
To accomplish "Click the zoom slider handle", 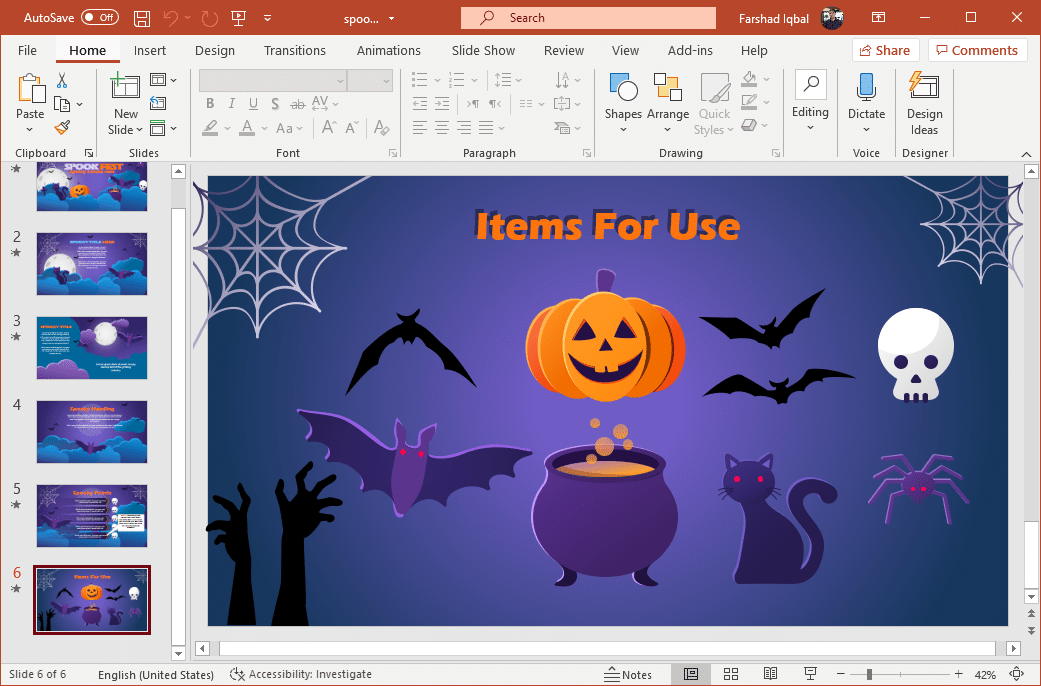I will 870,675.
